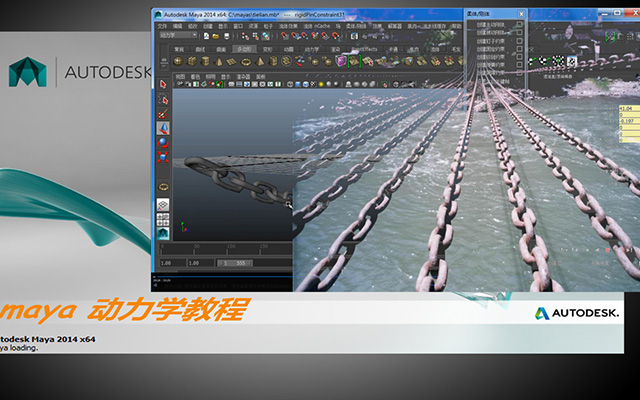Switch to the four-view panel layout
The width and height of the screenshot is (640, 400).
163,220
